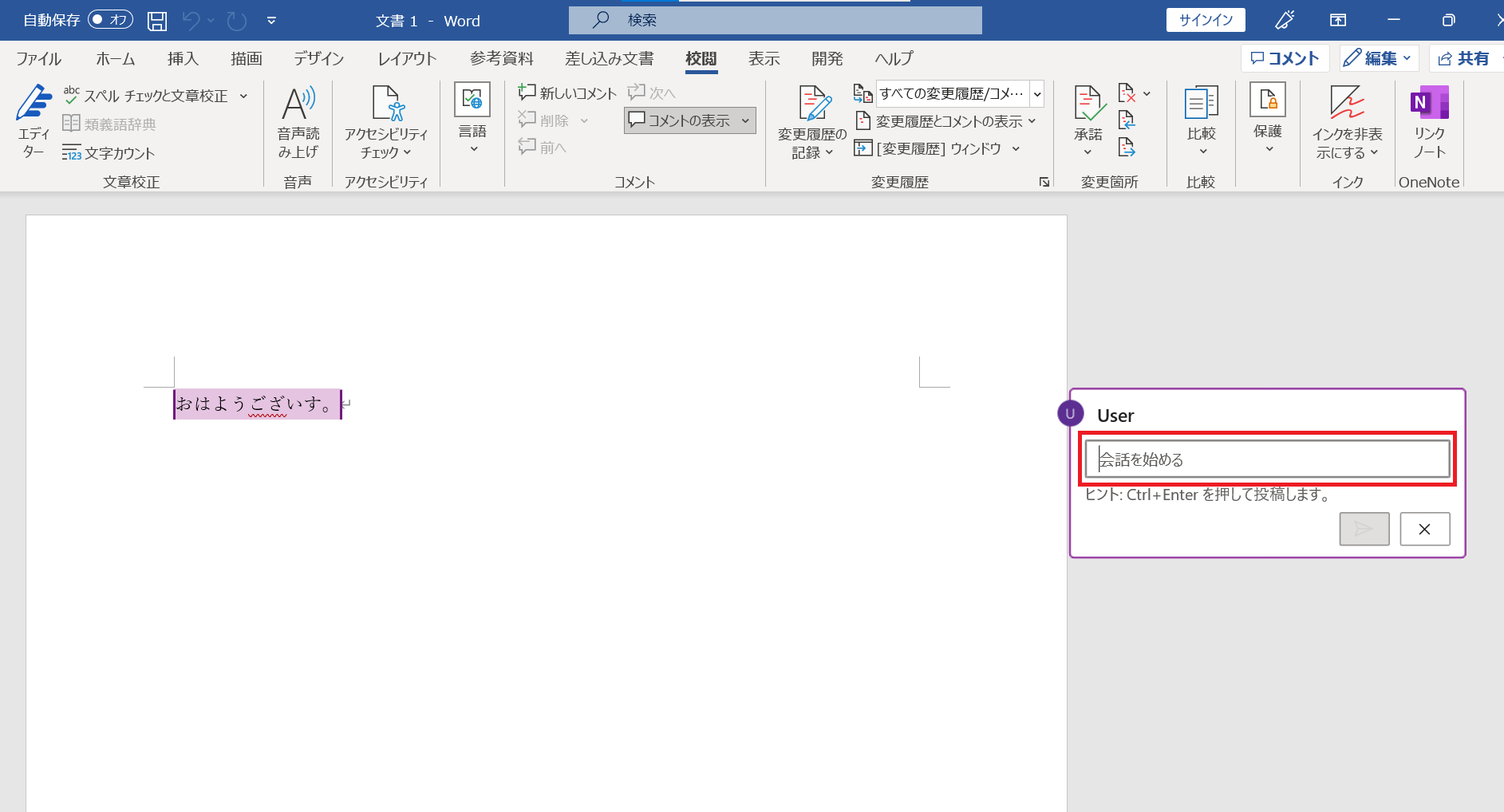Switch to 参考資料 tab

click(x=501, y=59)
